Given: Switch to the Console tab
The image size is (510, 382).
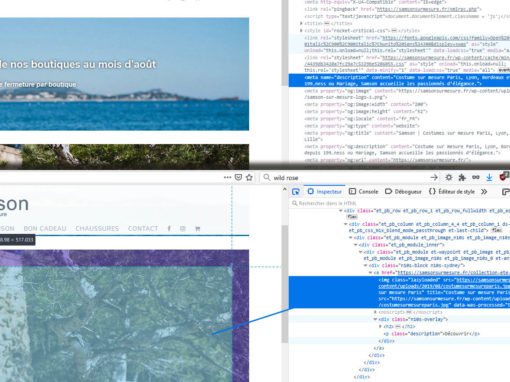Looking at the screenshot, I should (364, 192).
